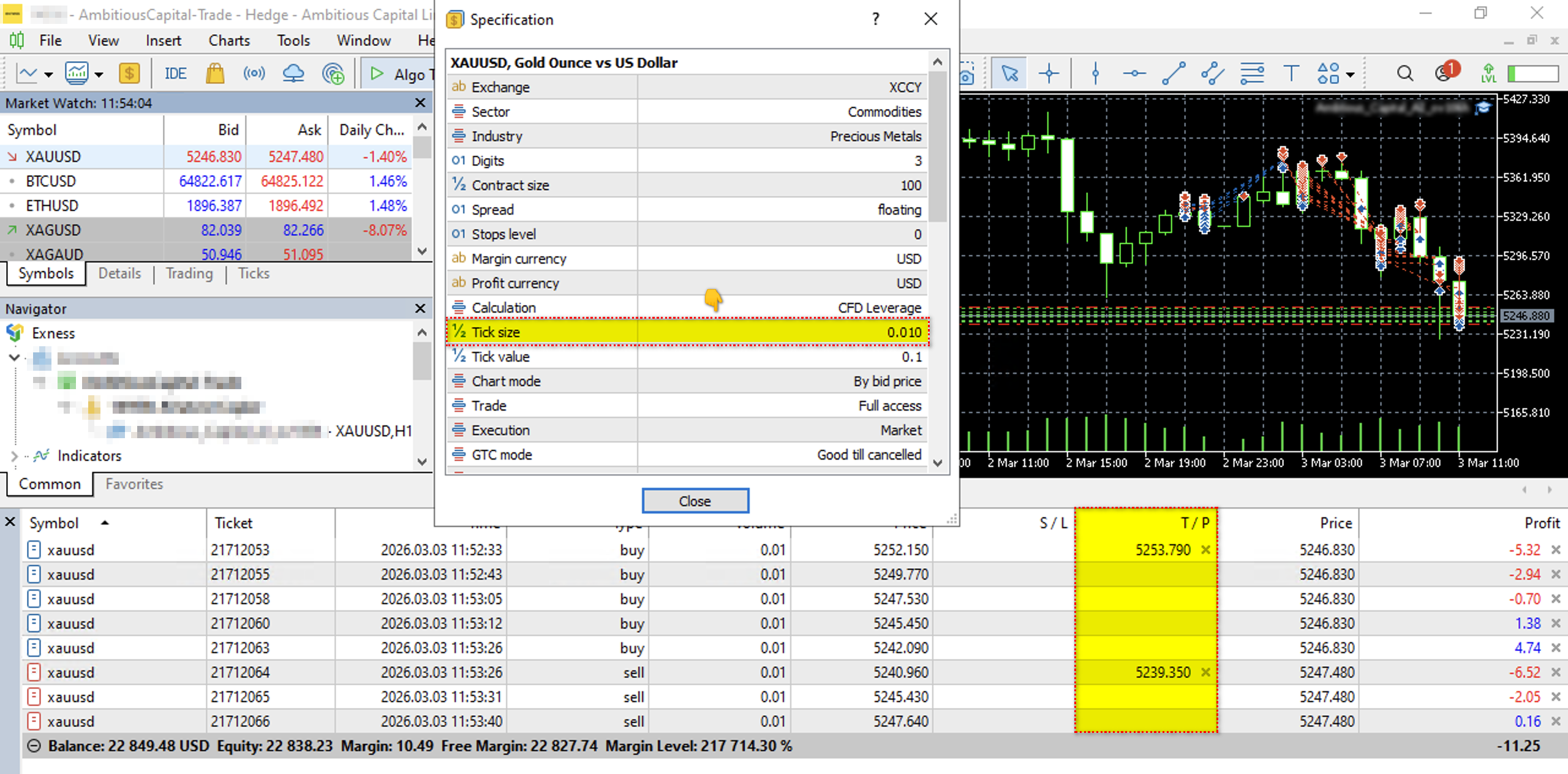Image resolution: width=1568 pixels, height=774 pixels.
Task: Remove take profit 5253.790 on first order
Action: point(1205,550)
